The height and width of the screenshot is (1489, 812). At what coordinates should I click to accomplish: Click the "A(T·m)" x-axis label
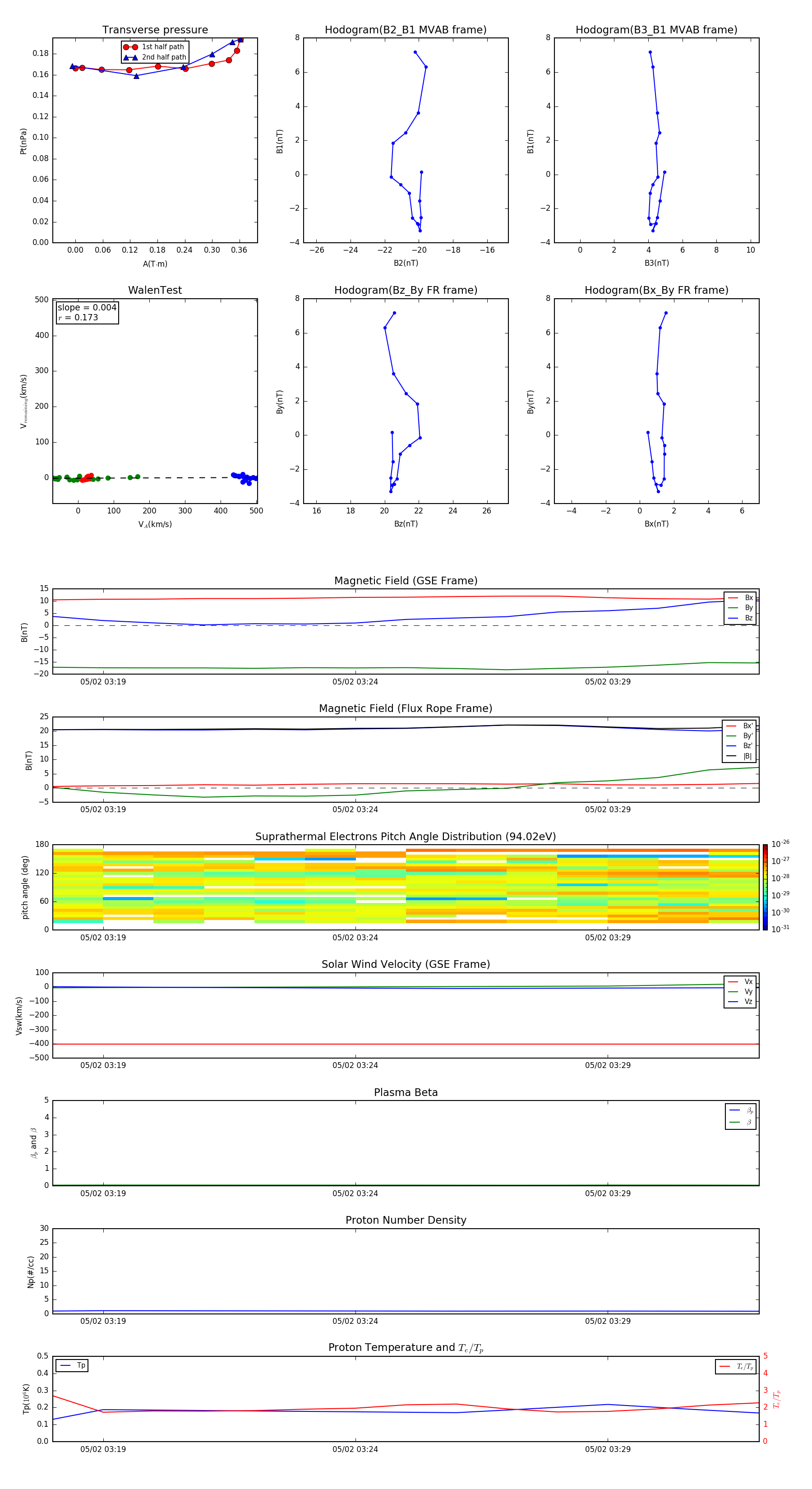(155, 264)
